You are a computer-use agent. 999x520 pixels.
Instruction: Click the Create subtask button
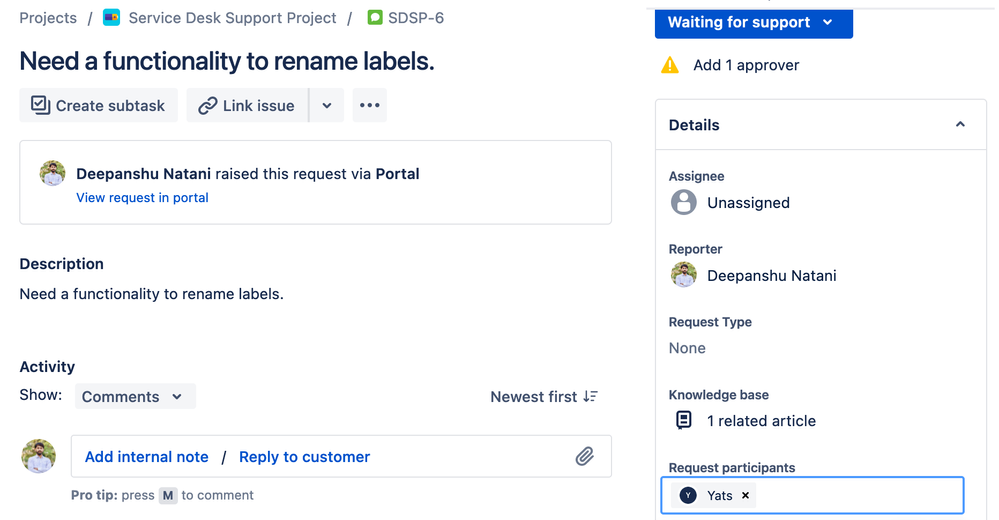point(98,105)
